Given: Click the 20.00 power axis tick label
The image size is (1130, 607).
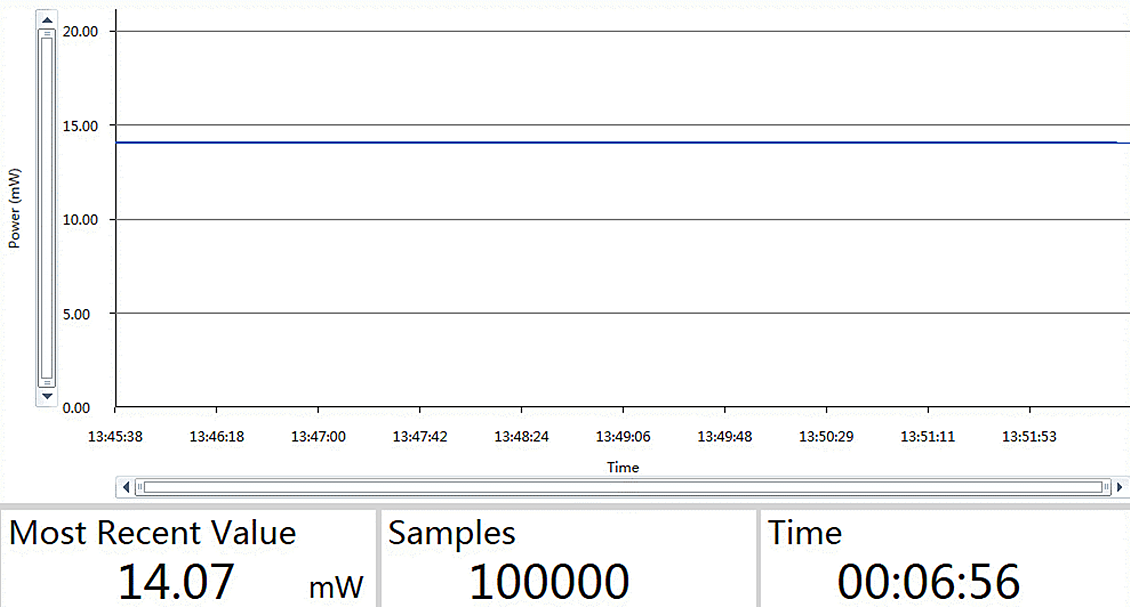Looking at the screenshot, I should (x=83, y=31).
